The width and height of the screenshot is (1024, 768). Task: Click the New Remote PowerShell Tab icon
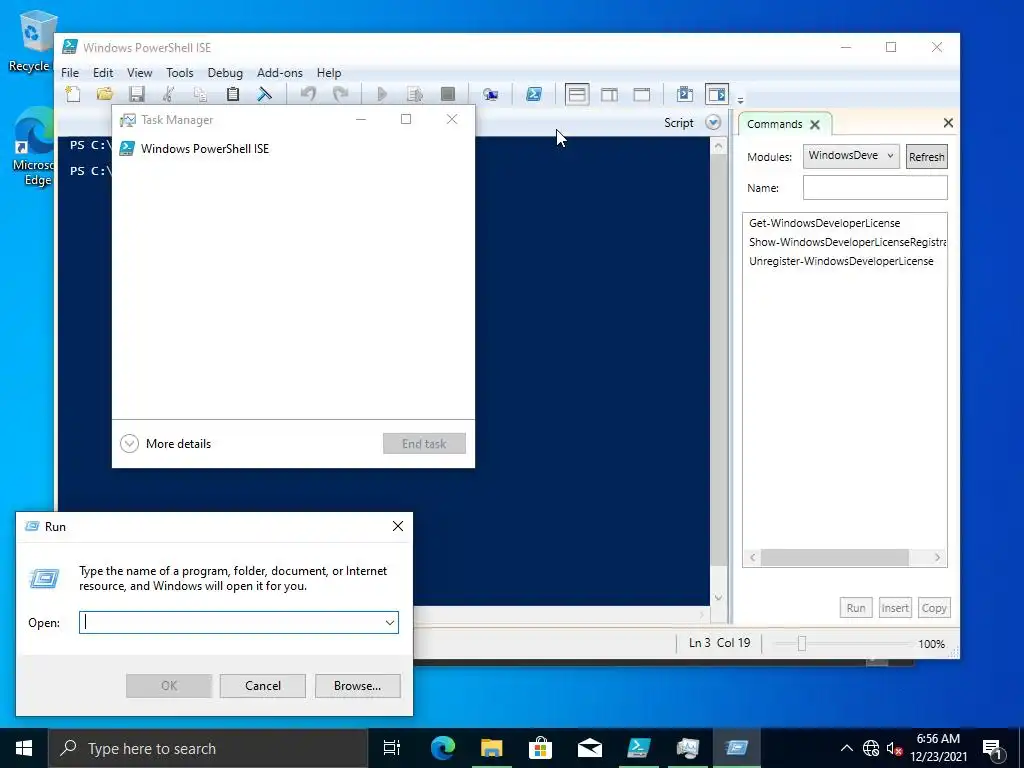pyautogui.click(x=490, y=95)
